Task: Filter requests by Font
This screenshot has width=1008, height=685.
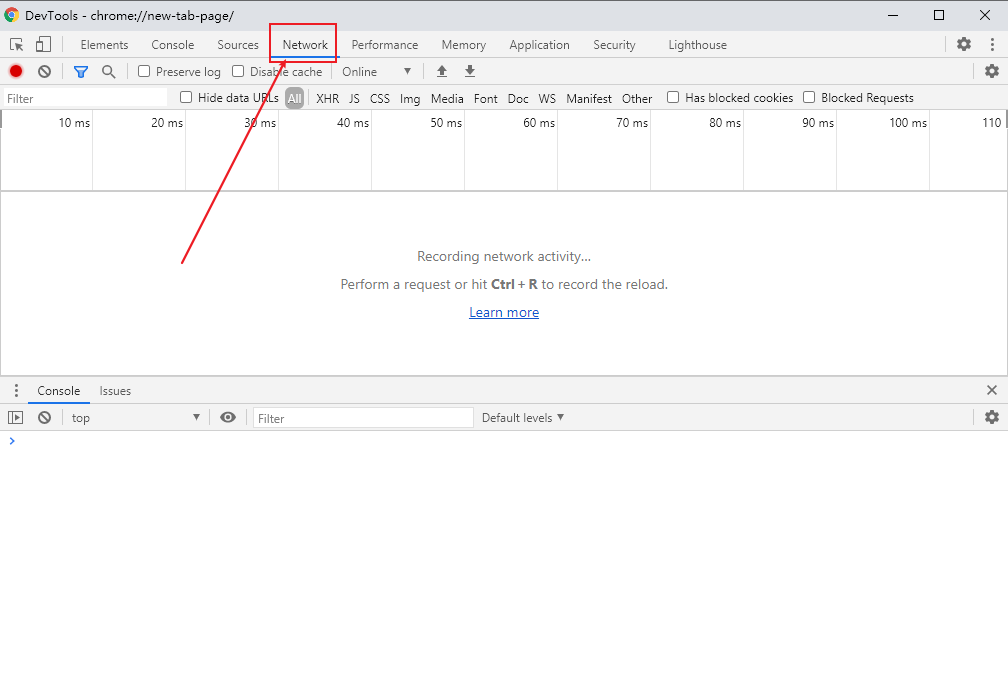Action: tap(485, 98)
